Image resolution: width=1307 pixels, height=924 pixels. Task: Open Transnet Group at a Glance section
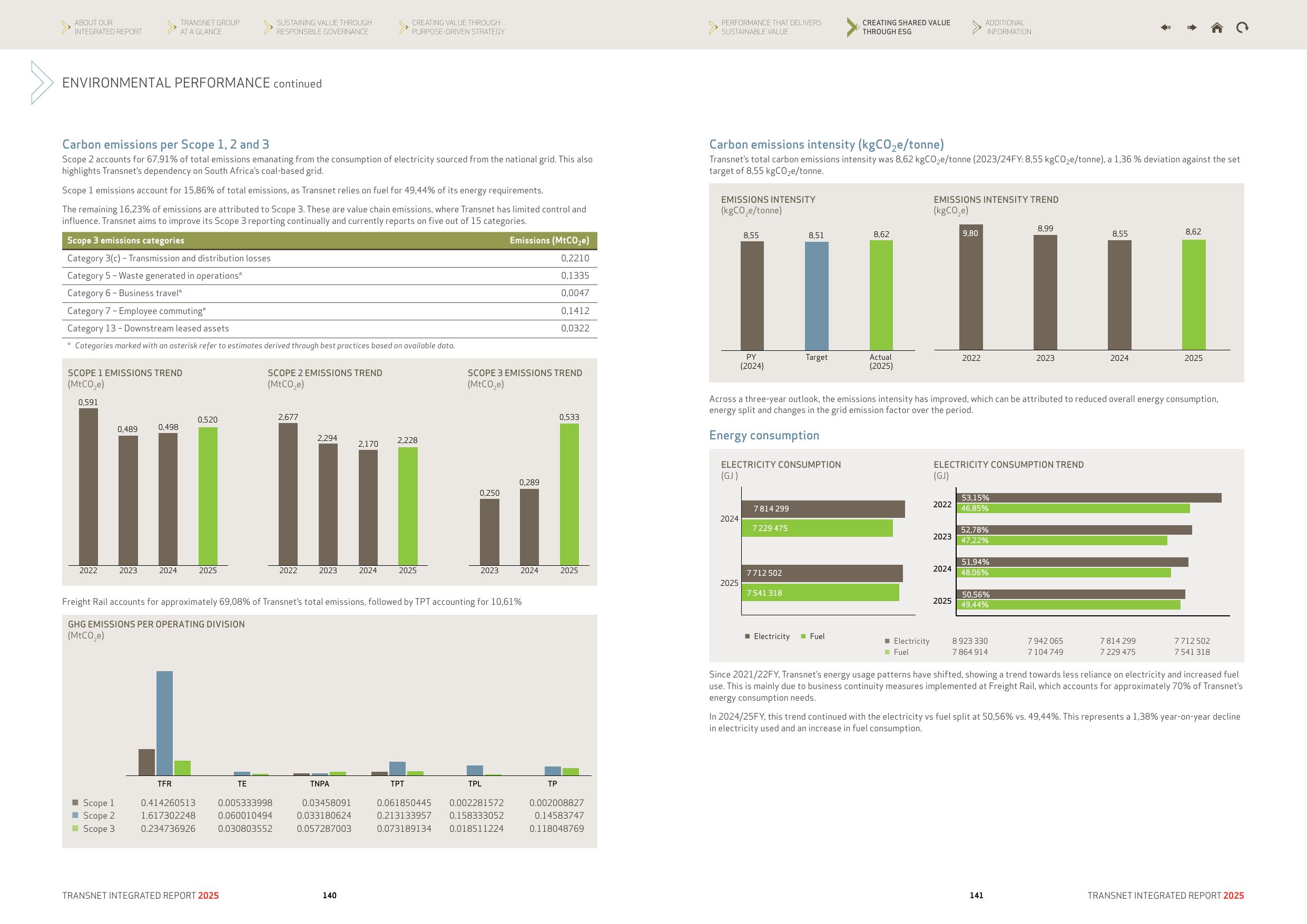point(210,27)
